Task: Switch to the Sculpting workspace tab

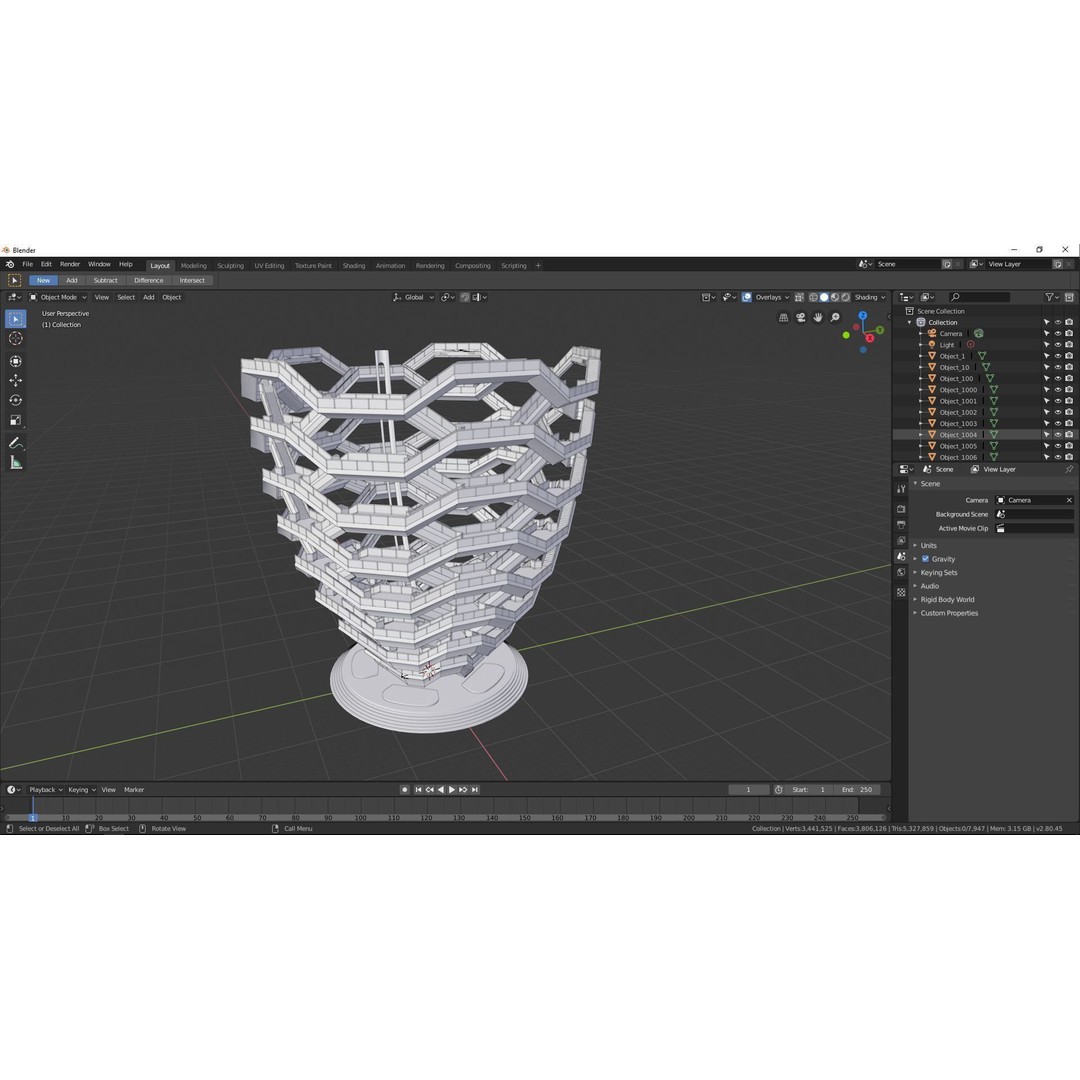Action: click(x=230, y=266)
